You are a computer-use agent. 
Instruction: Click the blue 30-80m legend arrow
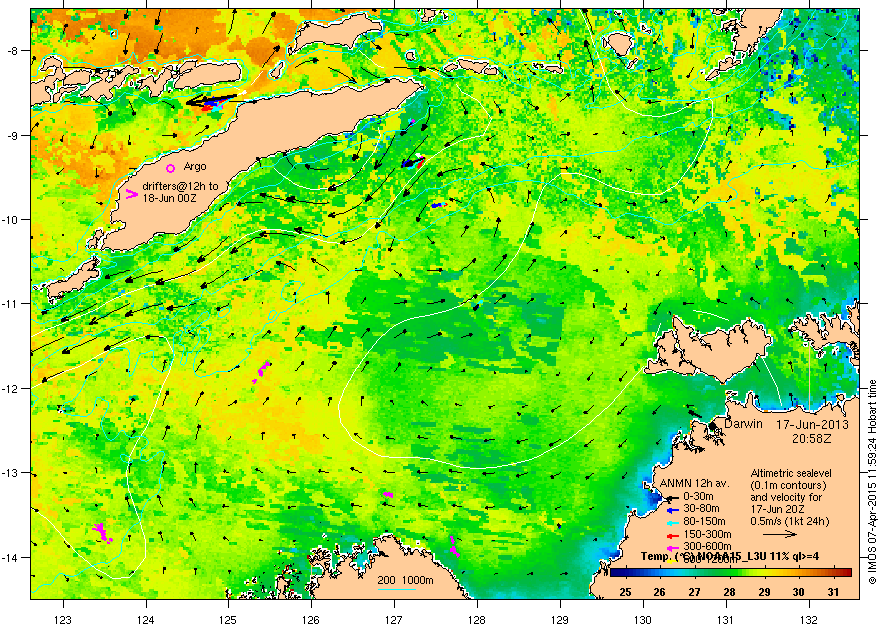(x=672, y=510)
